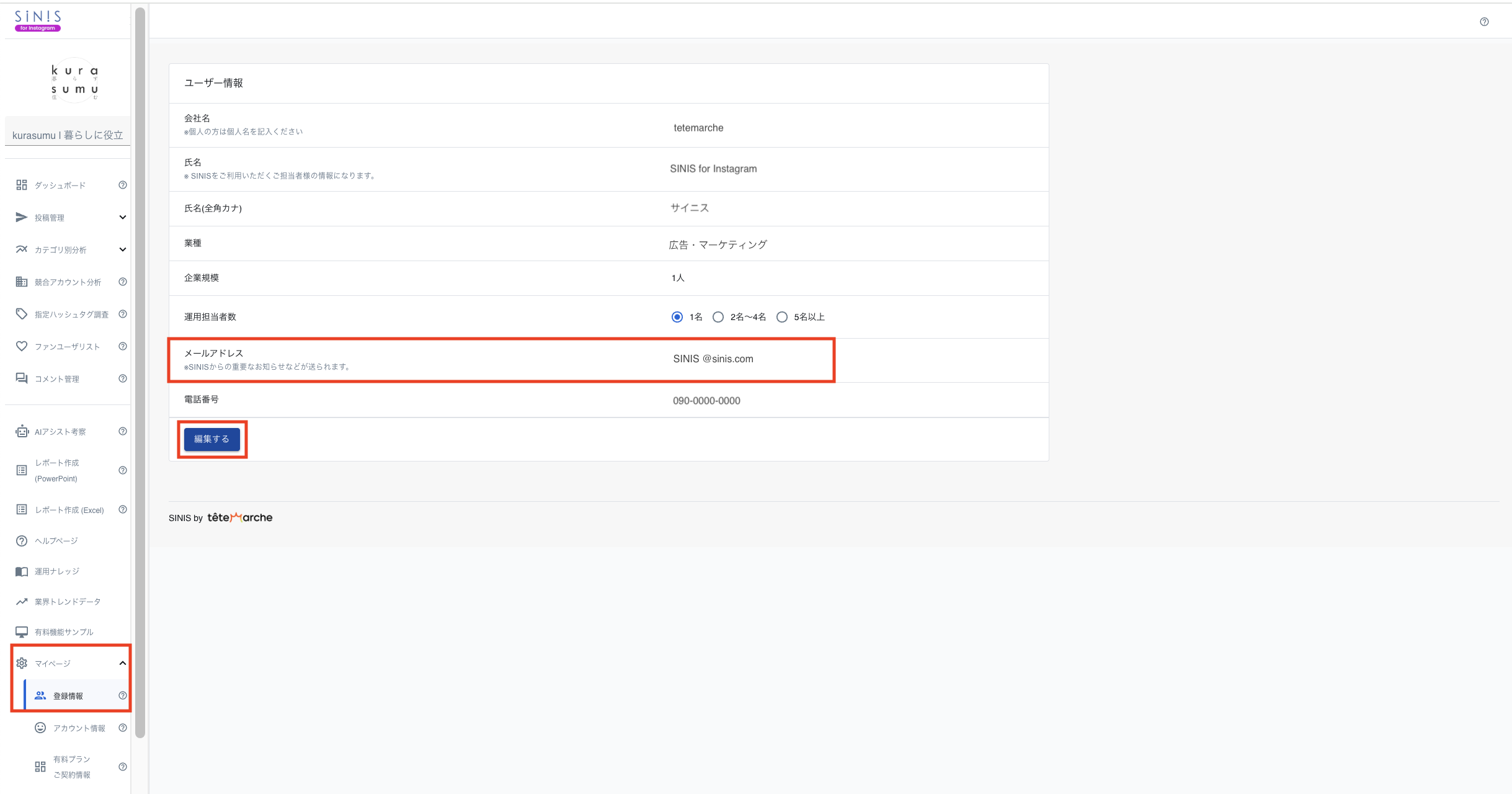This screenshot has height=794, width=1512.
Task: Click the AI assist robot icon
Action: click(22, 432)
